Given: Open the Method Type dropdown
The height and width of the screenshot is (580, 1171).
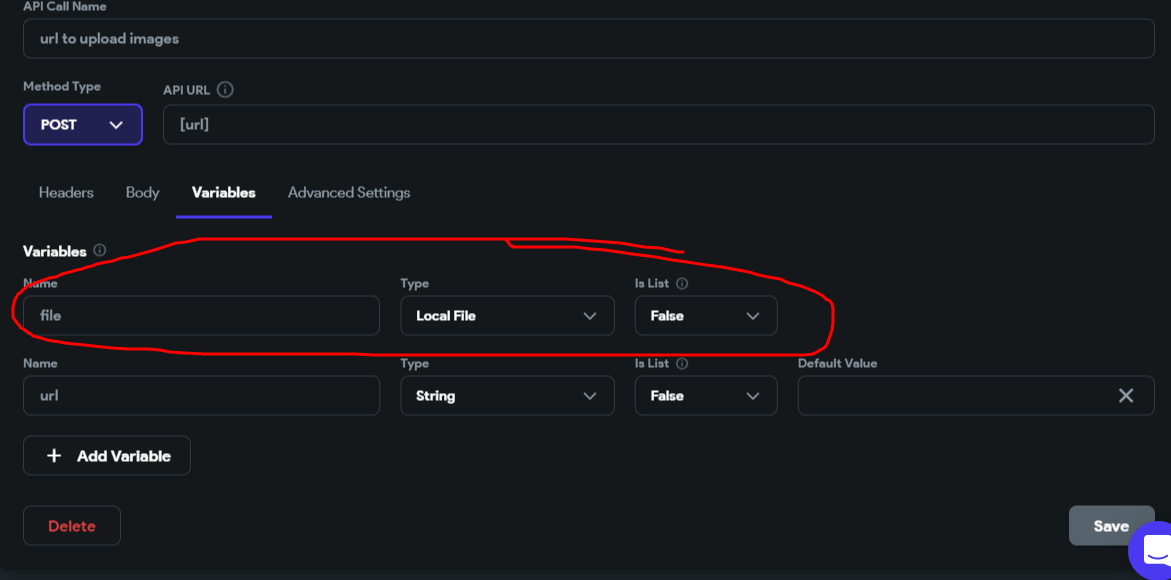Looking at the screenshot, I should [82, 124].
